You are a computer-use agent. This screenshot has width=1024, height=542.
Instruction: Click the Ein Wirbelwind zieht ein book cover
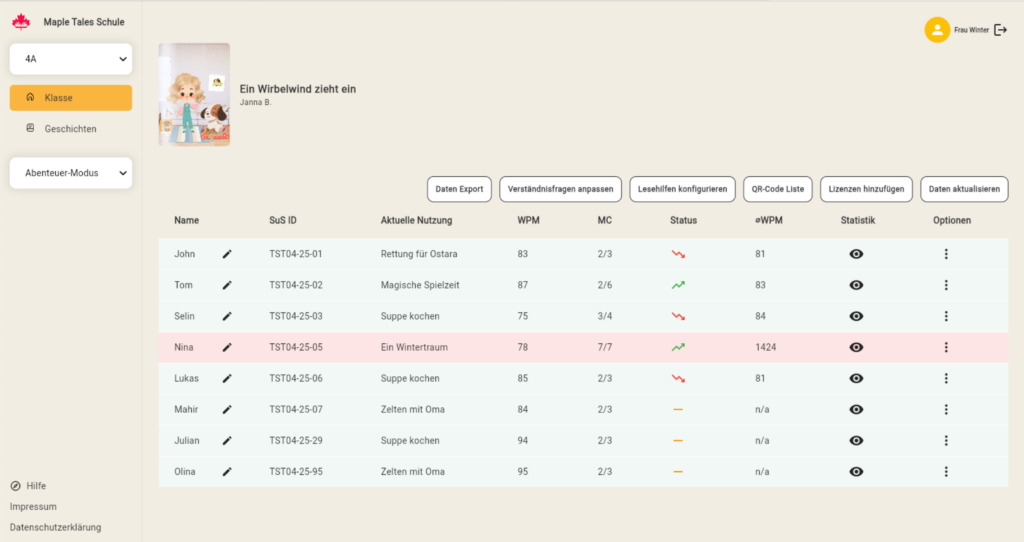point(194,94)
